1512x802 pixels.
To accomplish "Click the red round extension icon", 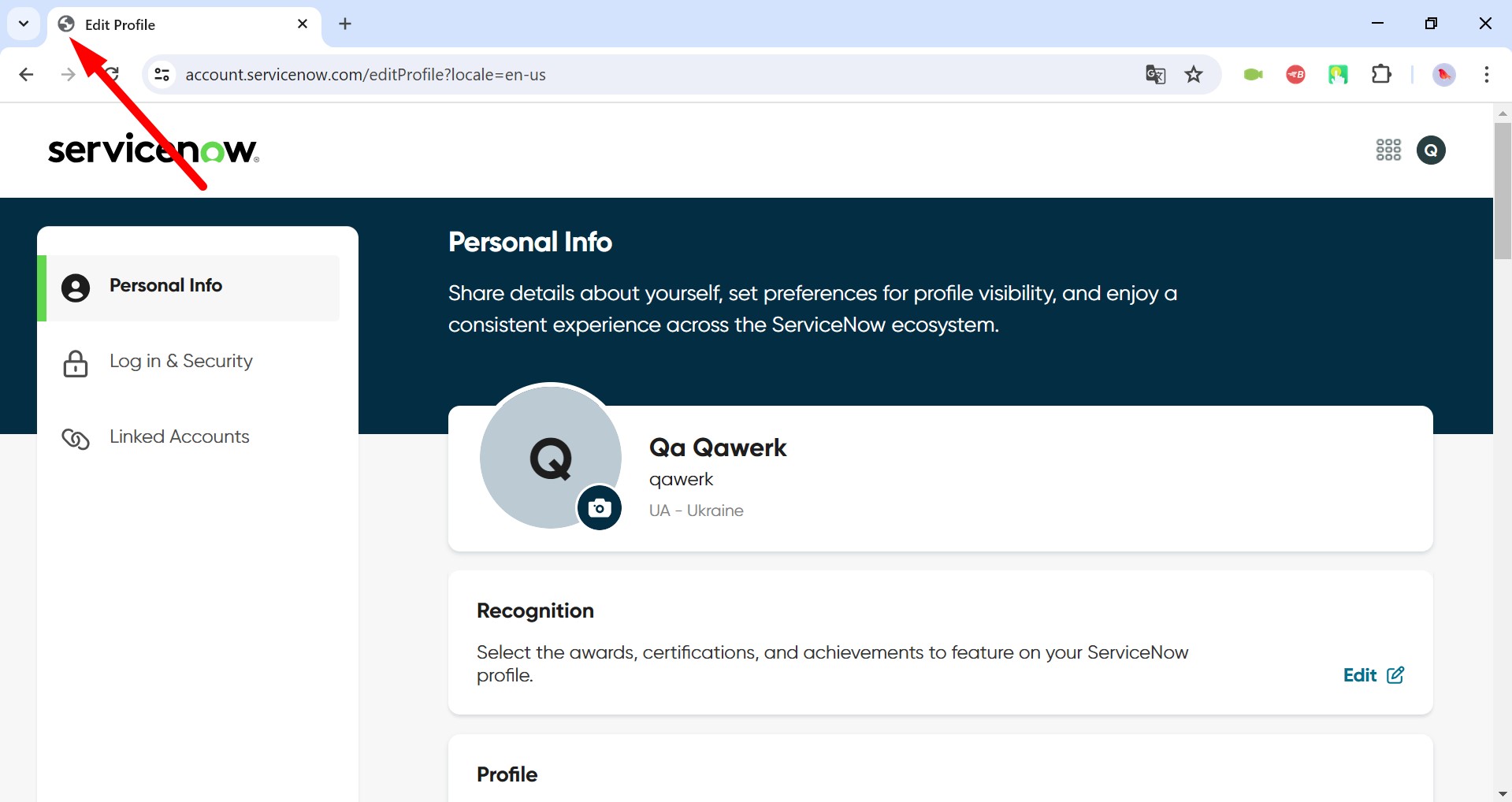I will click(x=1295, y=75).
